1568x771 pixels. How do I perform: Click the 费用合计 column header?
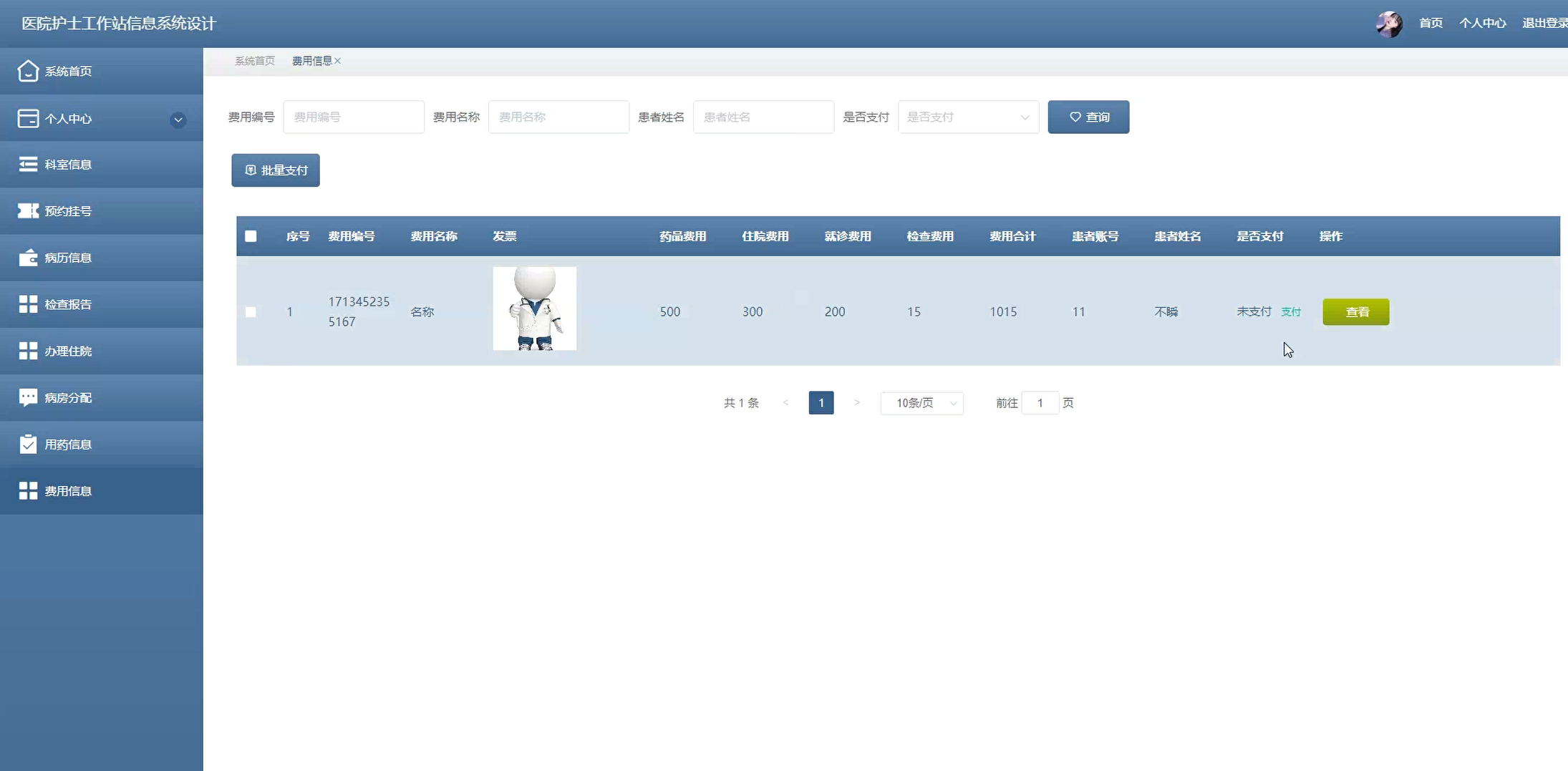pyautogui.click(x=1012, y=236)
